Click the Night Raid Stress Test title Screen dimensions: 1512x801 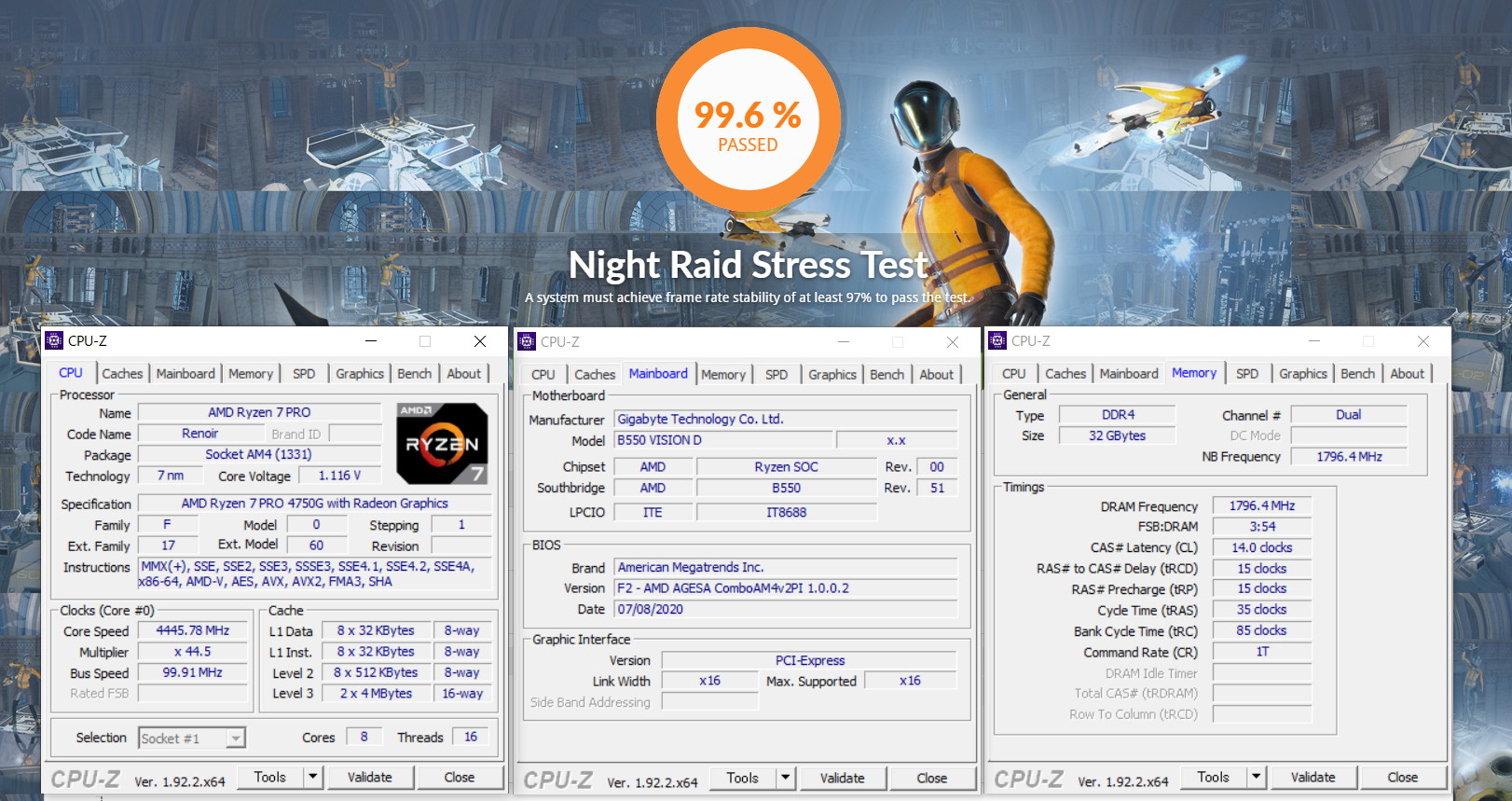749,265
